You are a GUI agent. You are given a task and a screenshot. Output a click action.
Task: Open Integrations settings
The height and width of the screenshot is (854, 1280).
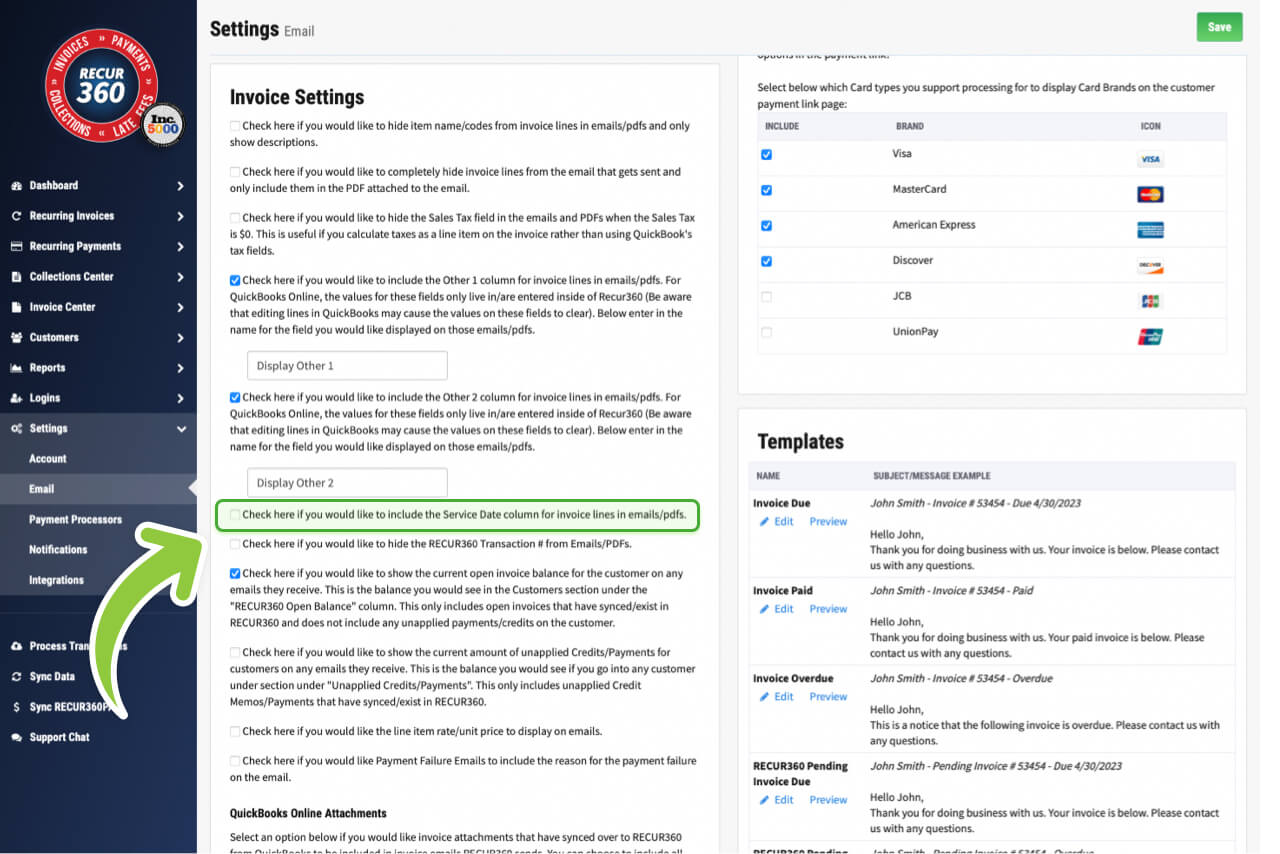[x=56, y=580]
